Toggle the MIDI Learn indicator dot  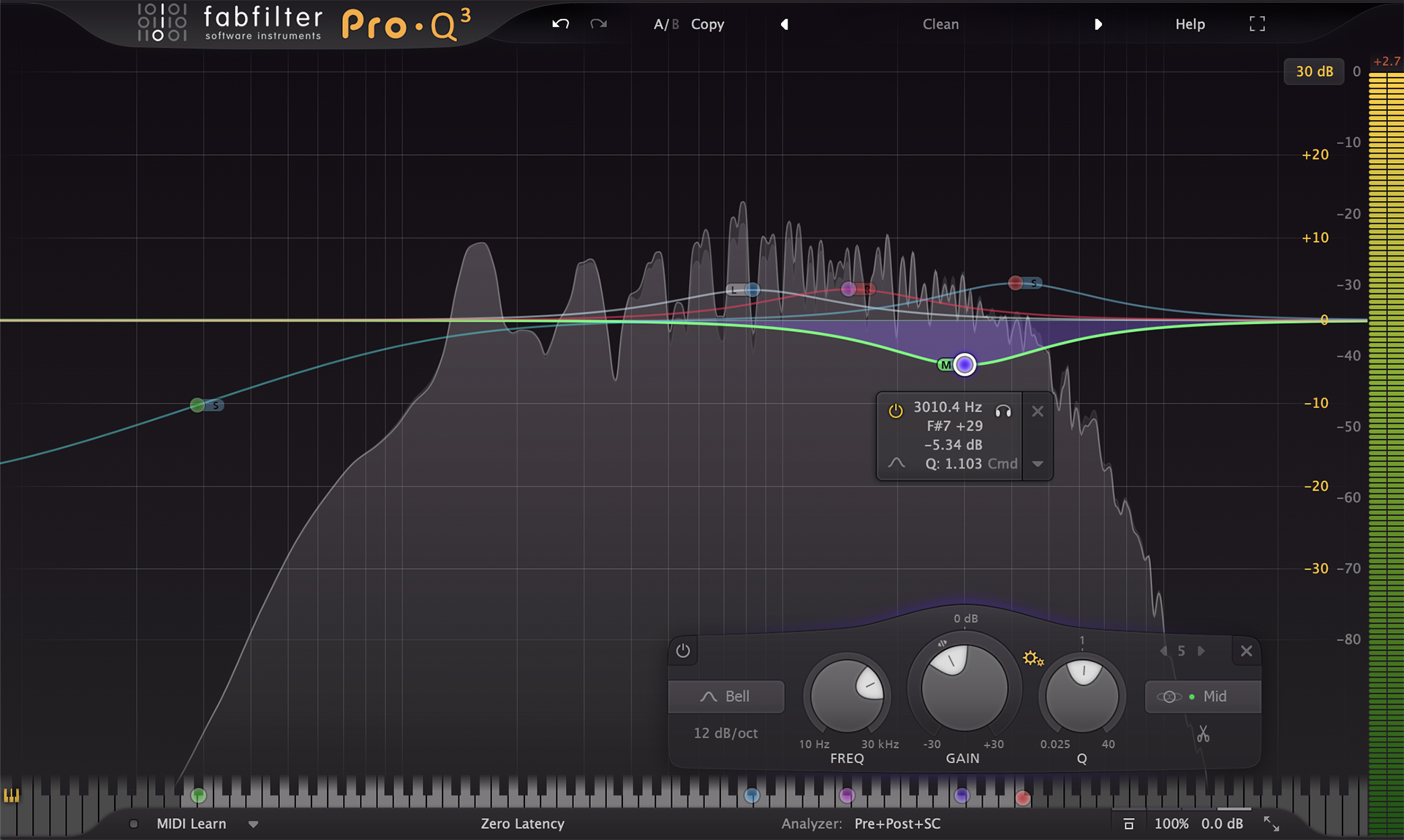[x=134, y=824]
